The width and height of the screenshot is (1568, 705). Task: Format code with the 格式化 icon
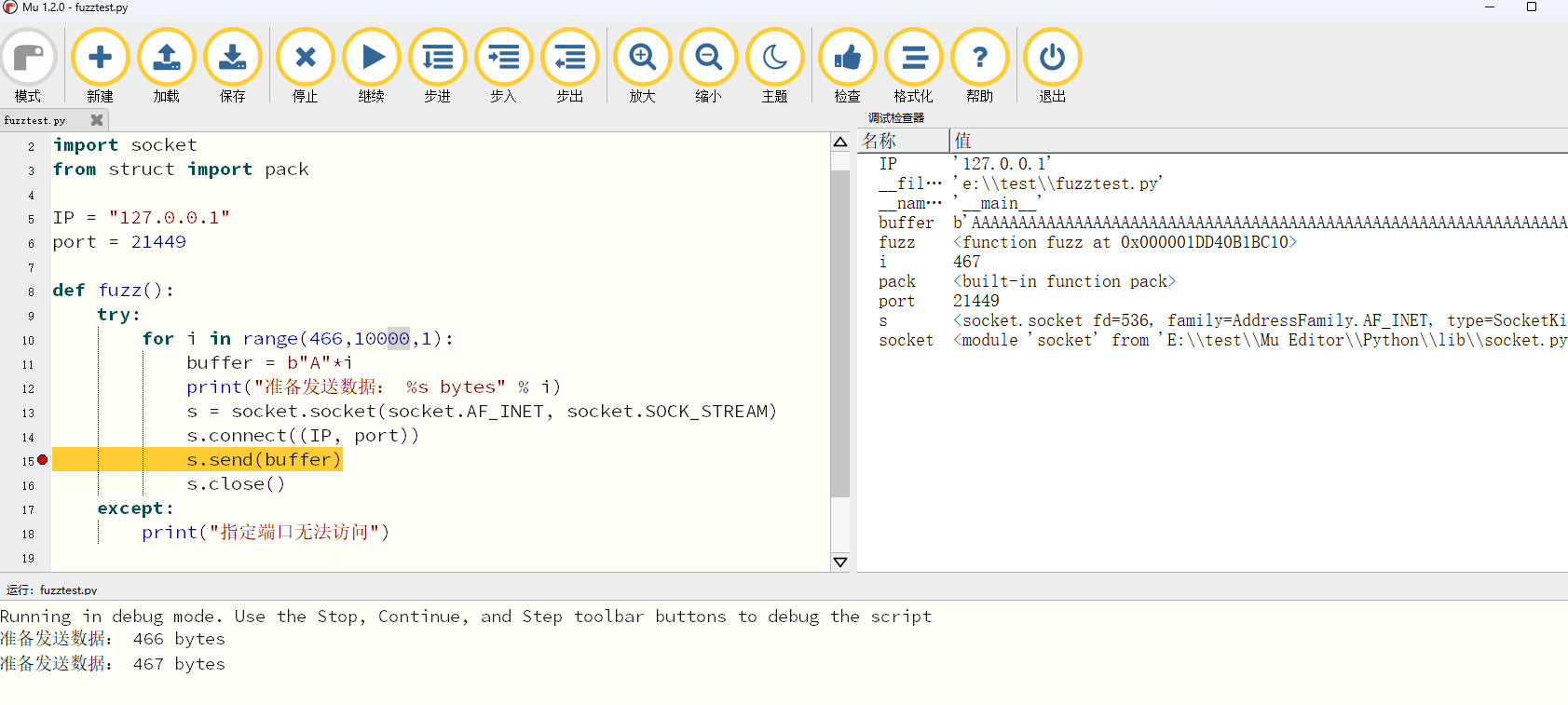(913, 58)
